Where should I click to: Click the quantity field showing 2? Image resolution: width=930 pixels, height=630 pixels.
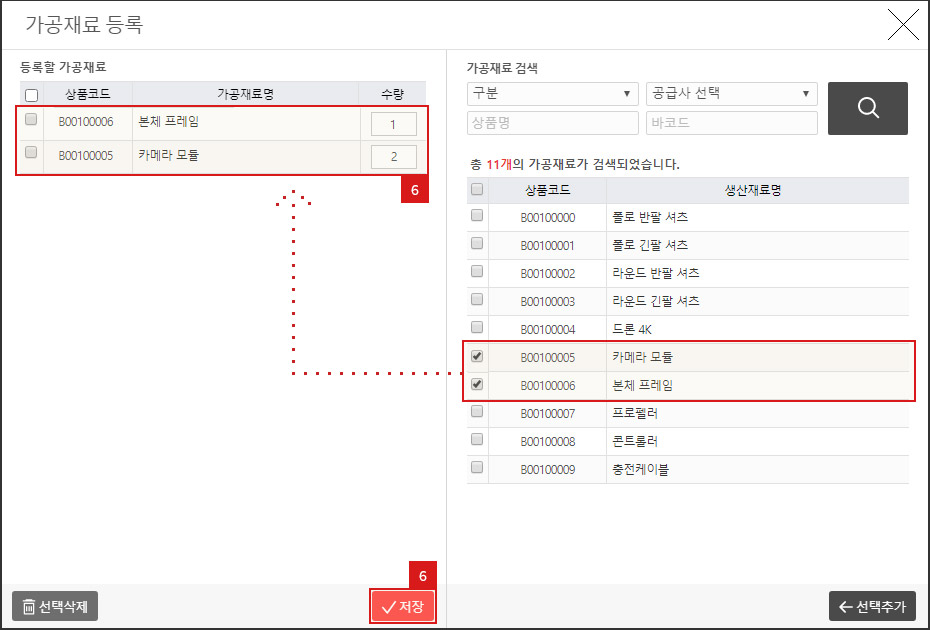tap(393, 156)
